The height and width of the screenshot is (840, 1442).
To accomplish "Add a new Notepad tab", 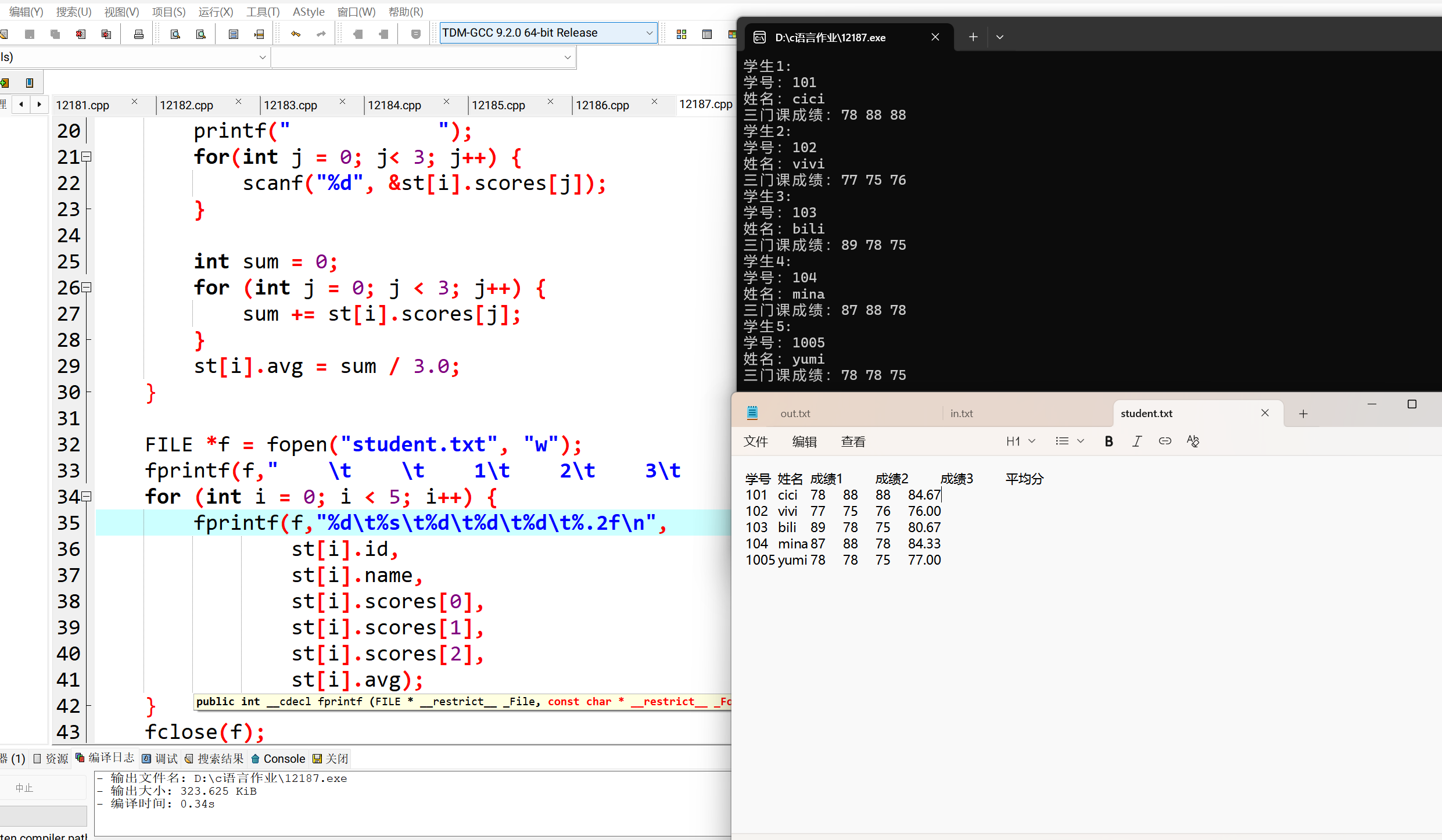I will pyautogui.click(x=1303, y=414).
